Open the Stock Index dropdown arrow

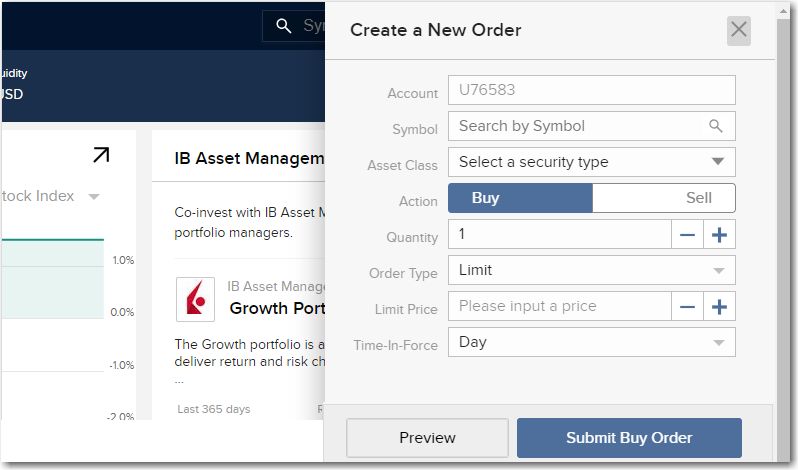pyautogui.click(x=94, y=196)
